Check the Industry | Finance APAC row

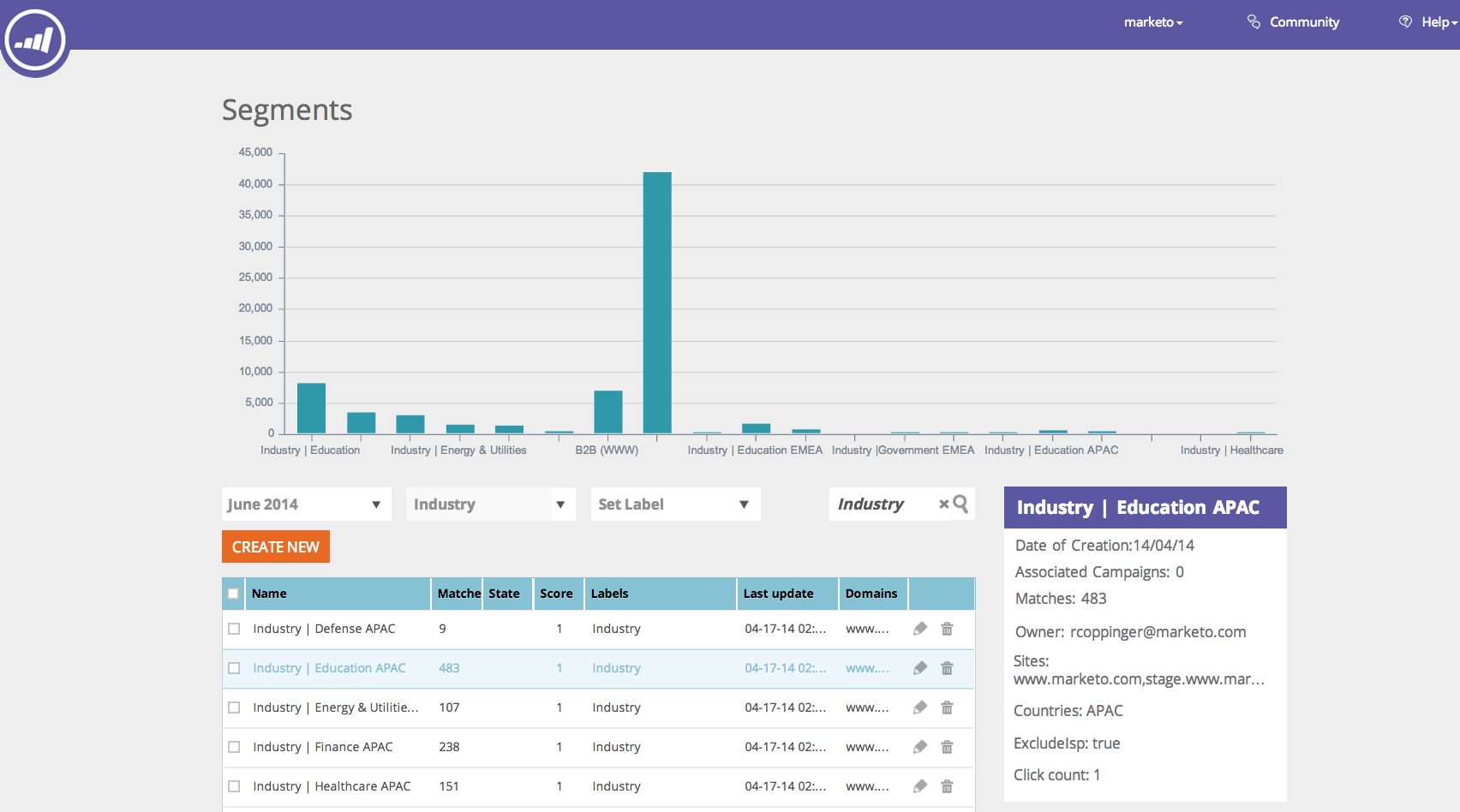pyautogui.click(x=234, y=747)
